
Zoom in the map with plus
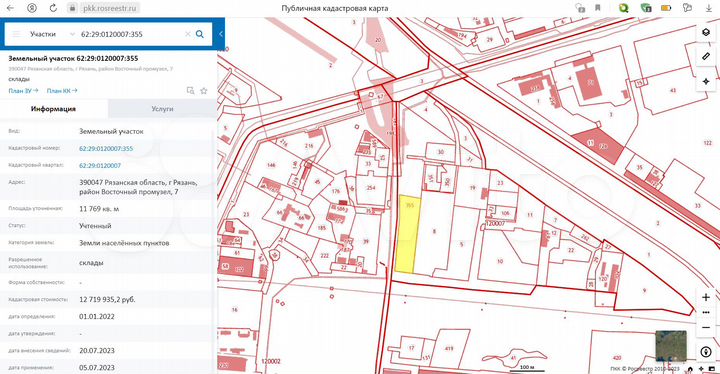(x=706, y=297)
